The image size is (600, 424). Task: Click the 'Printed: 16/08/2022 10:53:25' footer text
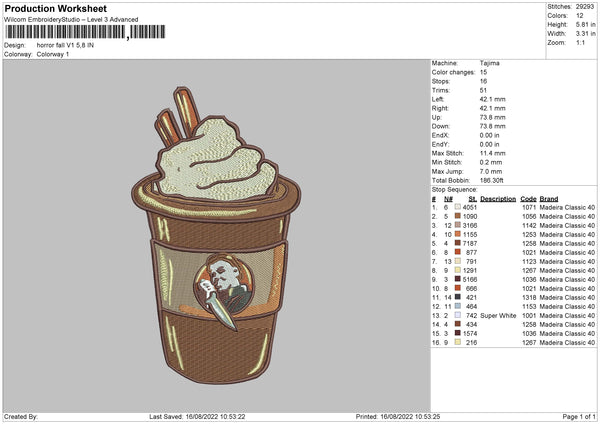(x=398, y=416)
